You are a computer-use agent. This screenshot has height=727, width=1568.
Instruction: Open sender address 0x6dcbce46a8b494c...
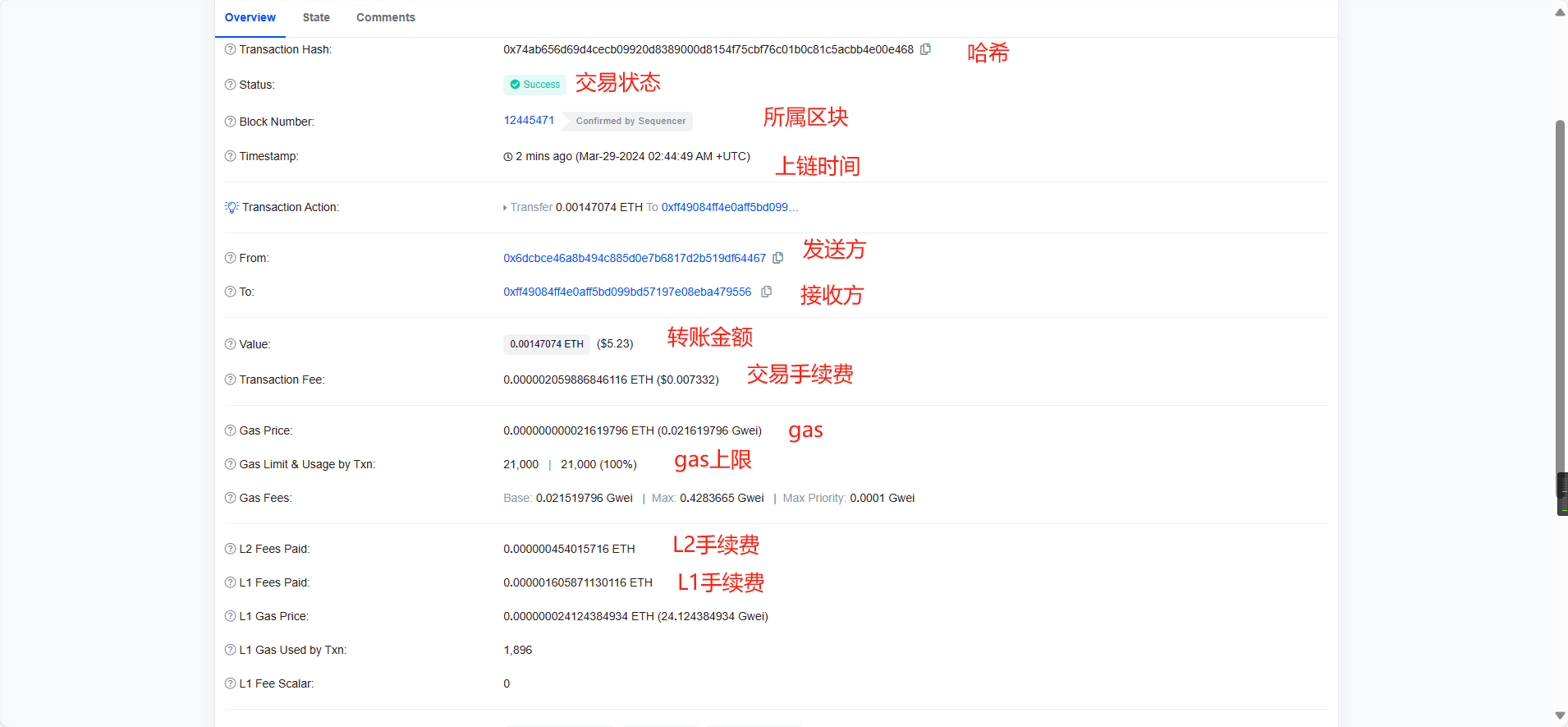pyautogui.click(x=635, y=258)
